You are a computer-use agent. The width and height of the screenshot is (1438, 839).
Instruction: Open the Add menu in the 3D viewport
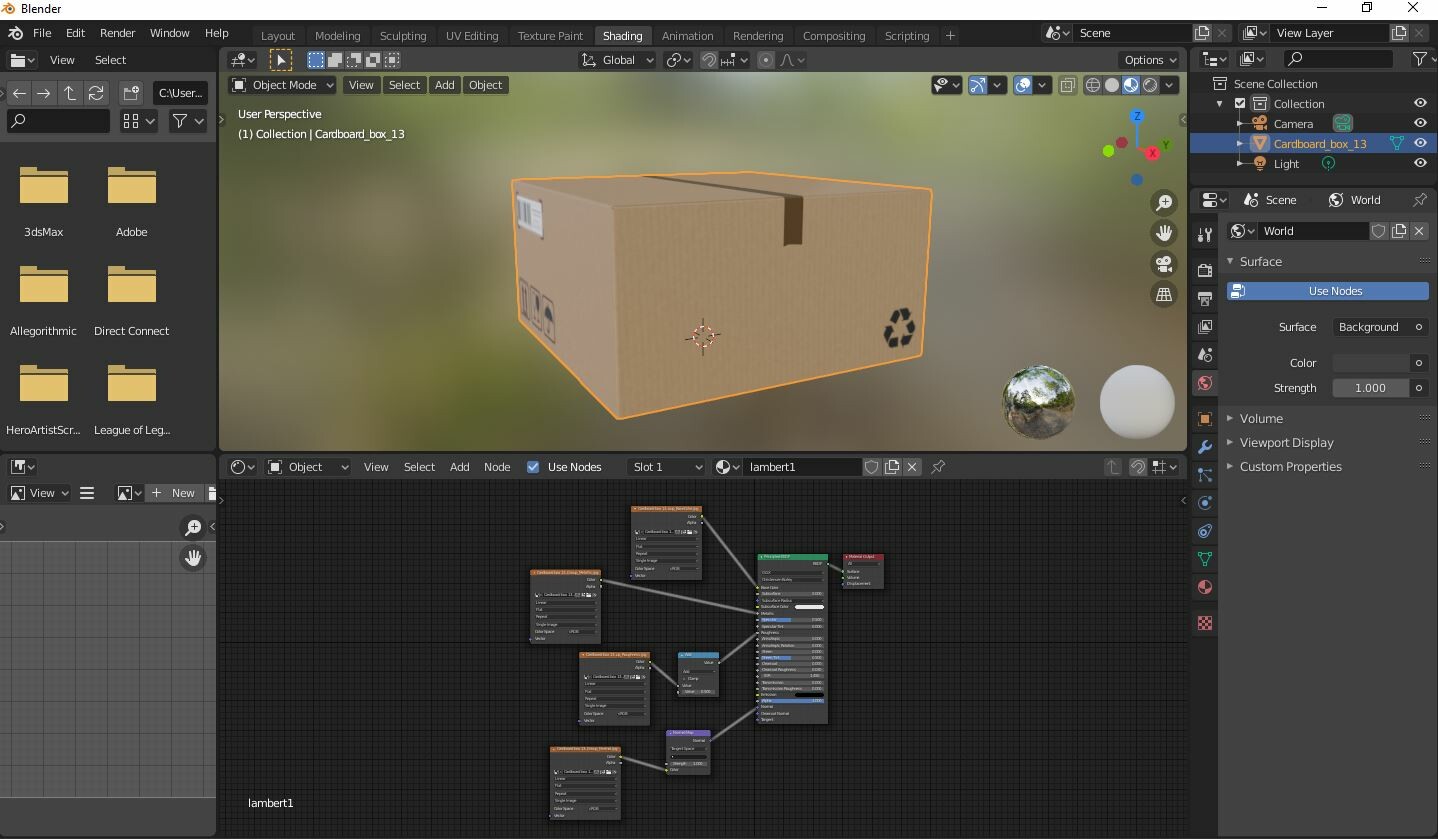pos(444,85)
